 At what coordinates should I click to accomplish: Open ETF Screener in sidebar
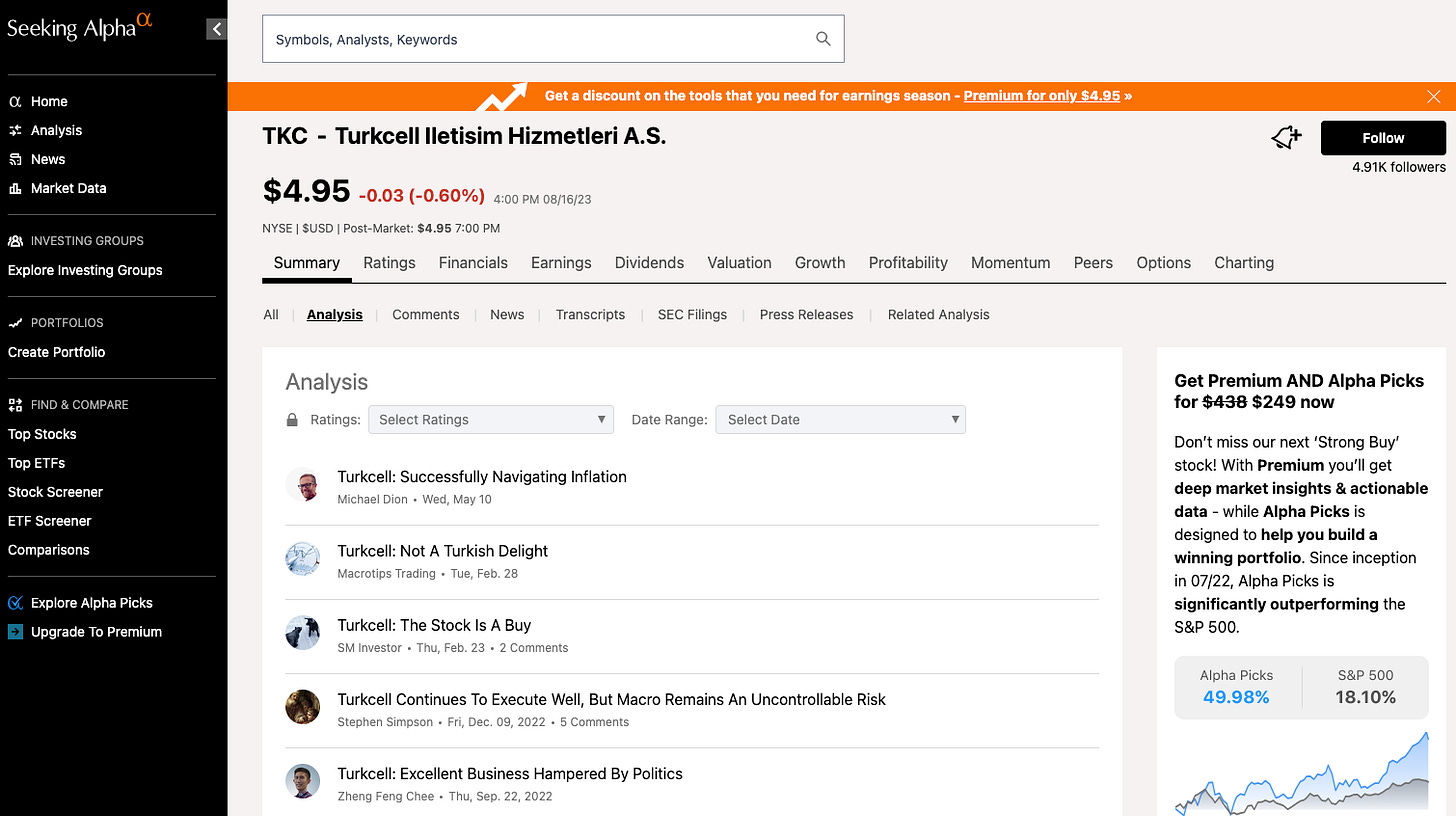(49, 521)
